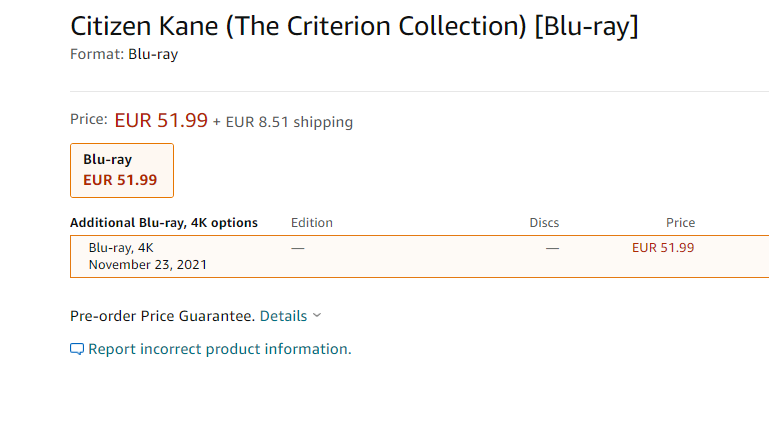Screen dimensions: 769x429
Task: Click the November 23, 2021 release date
Action: [x=148, y=265]
